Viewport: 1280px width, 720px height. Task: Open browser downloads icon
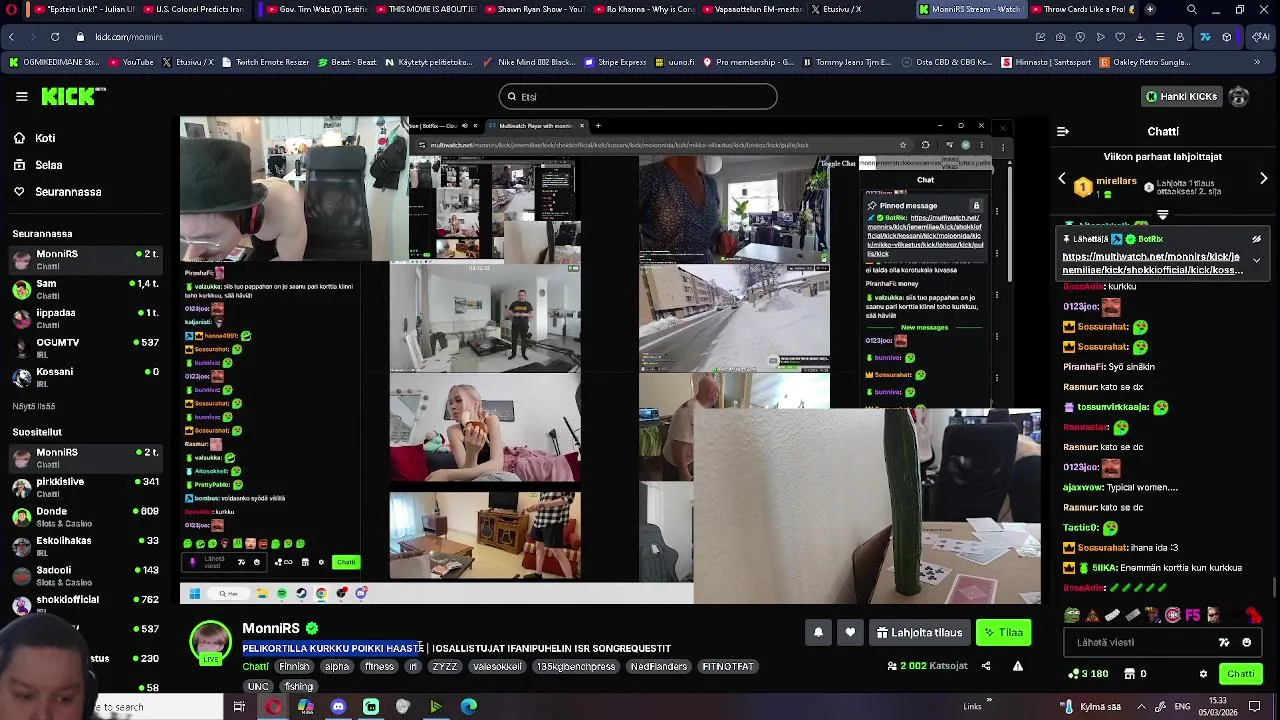pyautogui.click(x=1140, y=37)
